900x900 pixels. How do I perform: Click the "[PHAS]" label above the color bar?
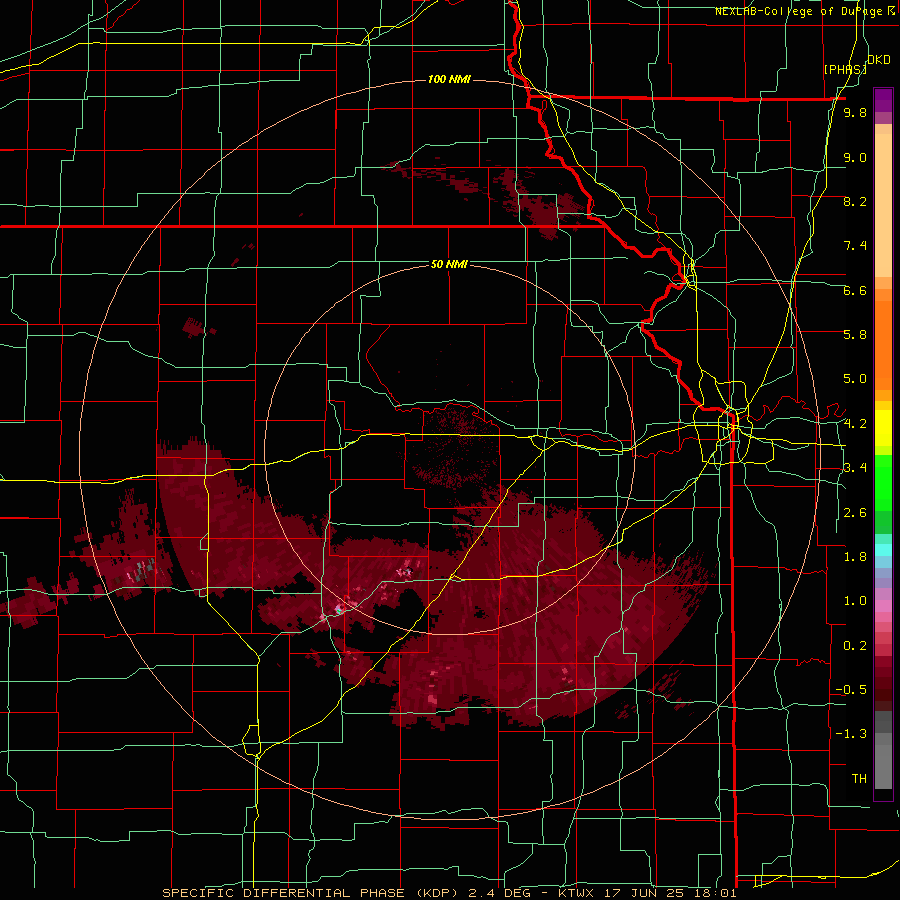pyautogui.click(x=845, y=69)
